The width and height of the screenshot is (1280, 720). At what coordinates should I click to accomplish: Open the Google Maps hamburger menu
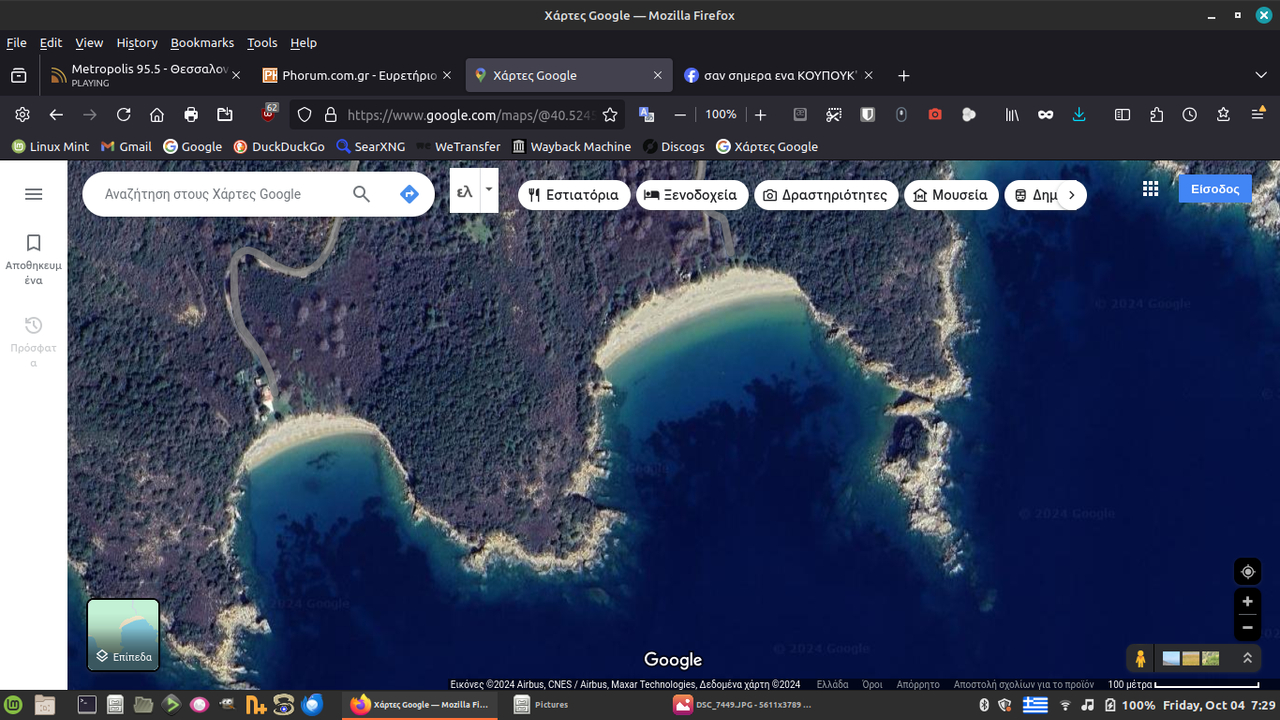tap(33, 194)
